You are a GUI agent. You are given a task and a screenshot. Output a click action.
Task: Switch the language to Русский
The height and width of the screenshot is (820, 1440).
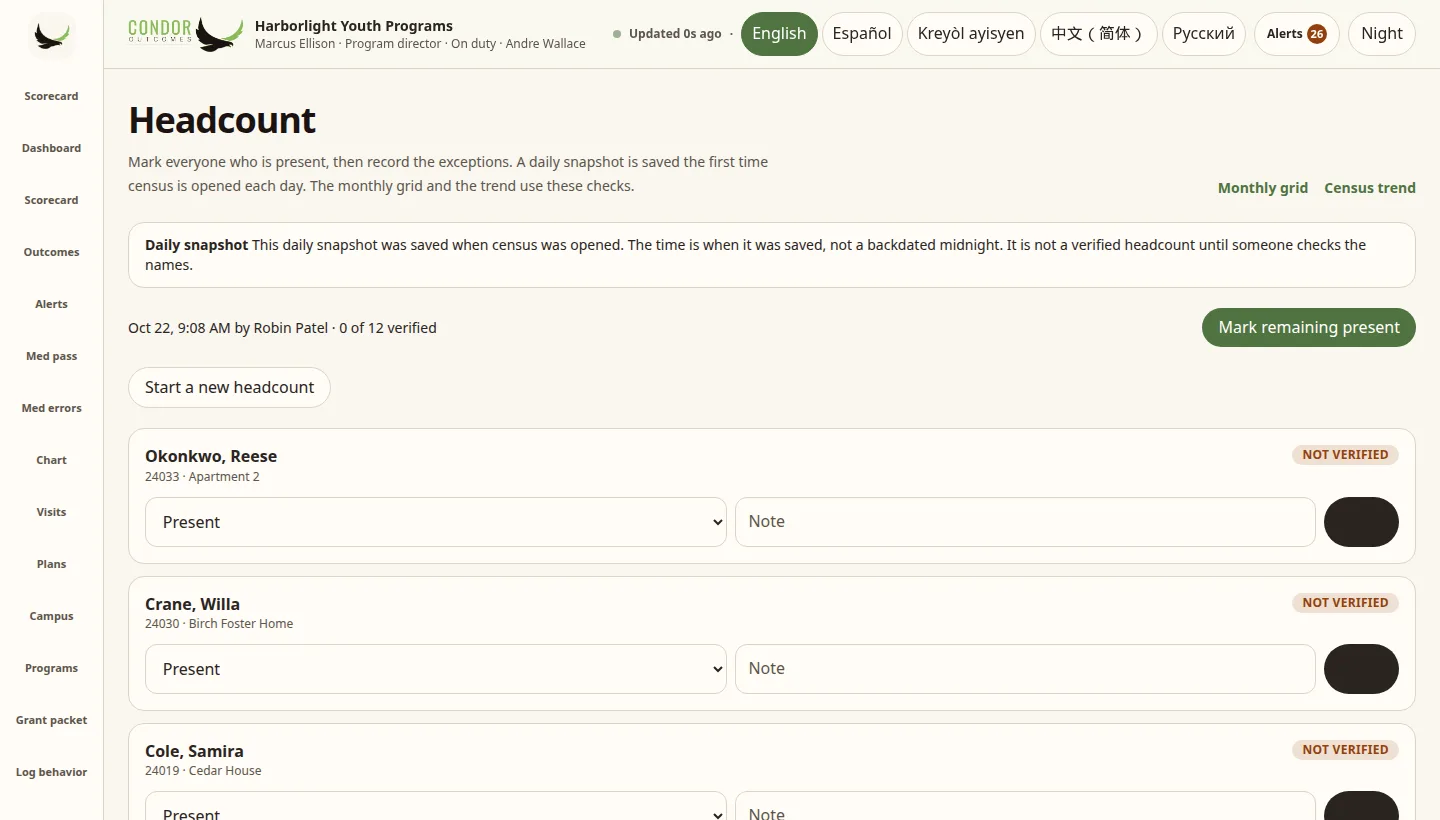(x=1204, y=34)
